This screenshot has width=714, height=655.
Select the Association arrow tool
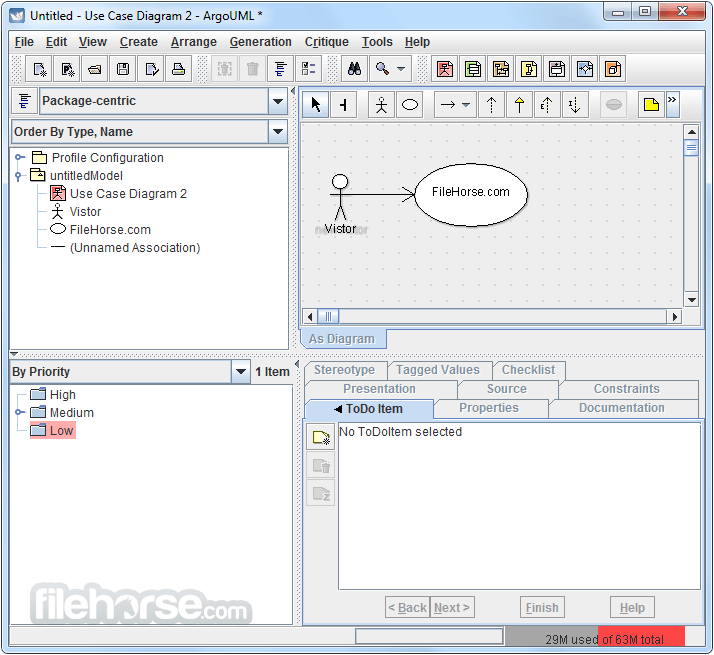tap(448, 105)
